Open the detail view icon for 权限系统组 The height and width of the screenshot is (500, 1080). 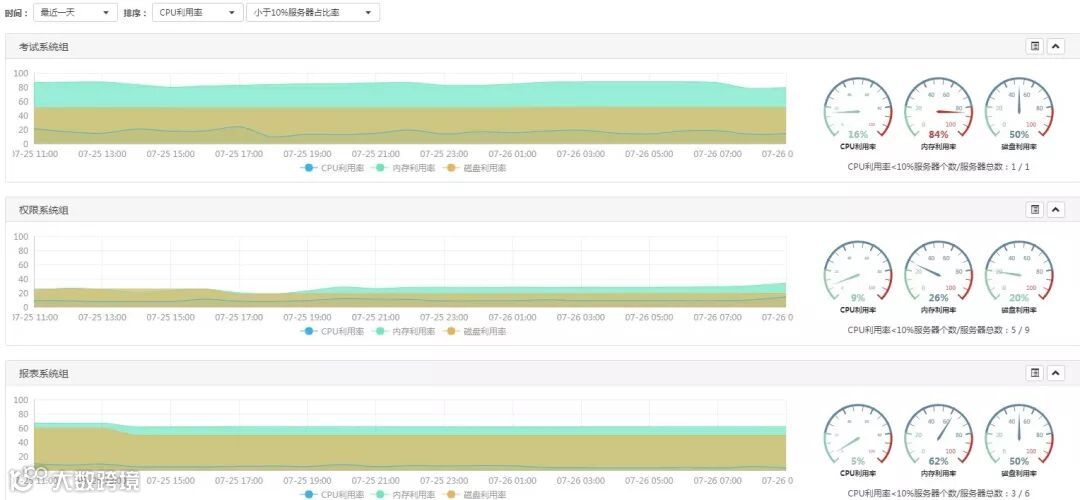pyautogui.click(x=1035, y=209)
